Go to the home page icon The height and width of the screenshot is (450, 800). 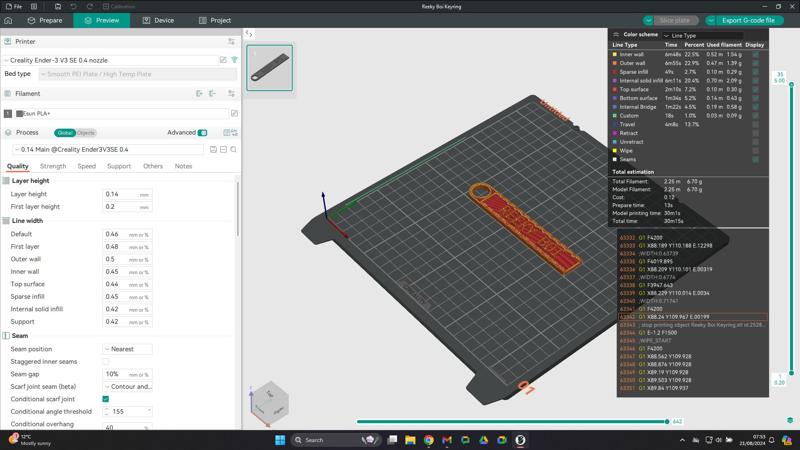pos(8,20)
